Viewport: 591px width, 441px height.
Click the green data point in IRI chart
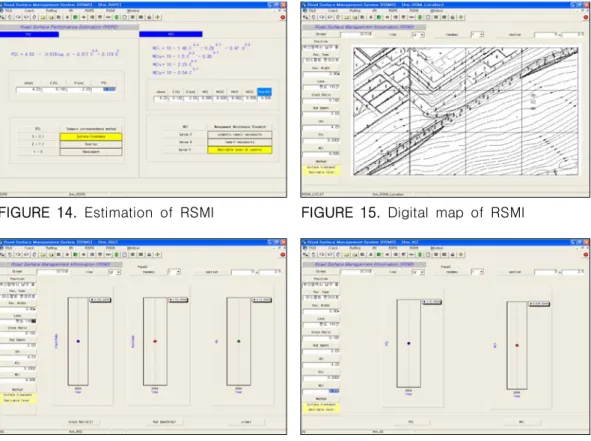(239, 341)
